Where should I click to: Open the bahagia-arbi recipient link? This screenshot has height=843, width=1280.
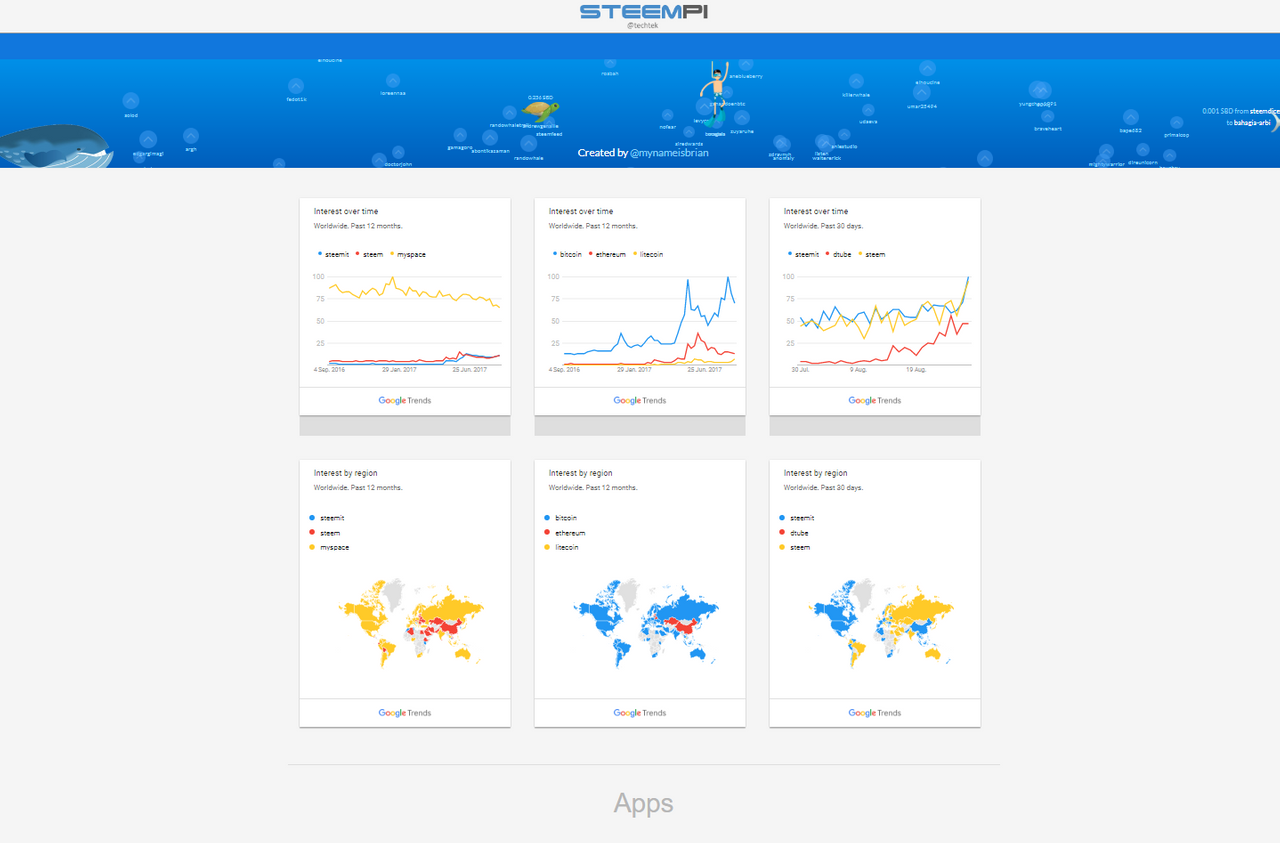[x=1252, y=122]
